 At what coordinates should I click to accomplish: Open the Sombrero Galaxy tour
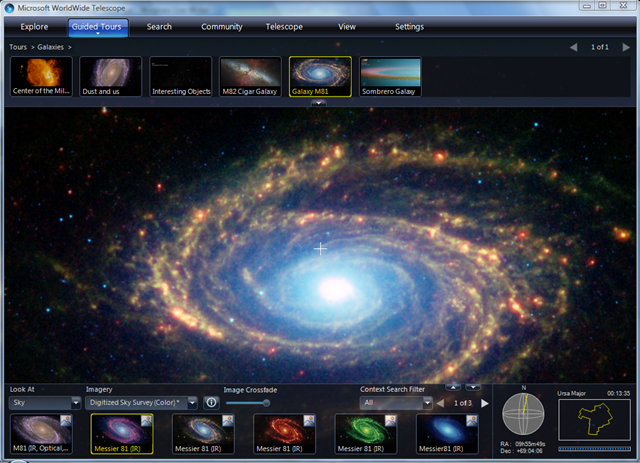[x=390, y=77]
